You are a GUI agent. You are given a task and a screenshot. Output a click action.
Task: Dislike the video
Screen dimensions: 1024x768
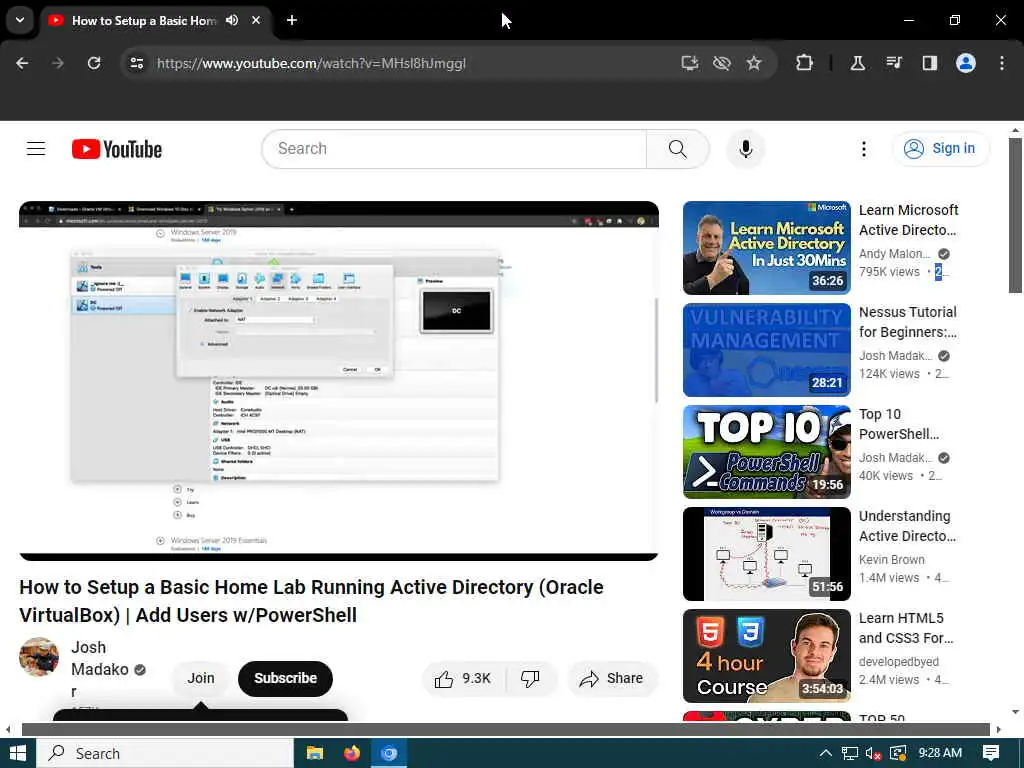531,679
